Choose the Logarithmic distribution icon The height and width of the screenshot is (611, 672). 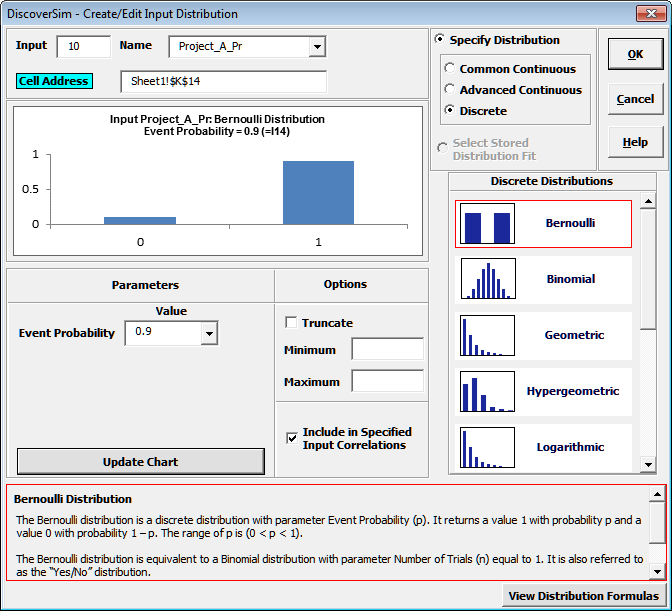click(x=487, y=447)
